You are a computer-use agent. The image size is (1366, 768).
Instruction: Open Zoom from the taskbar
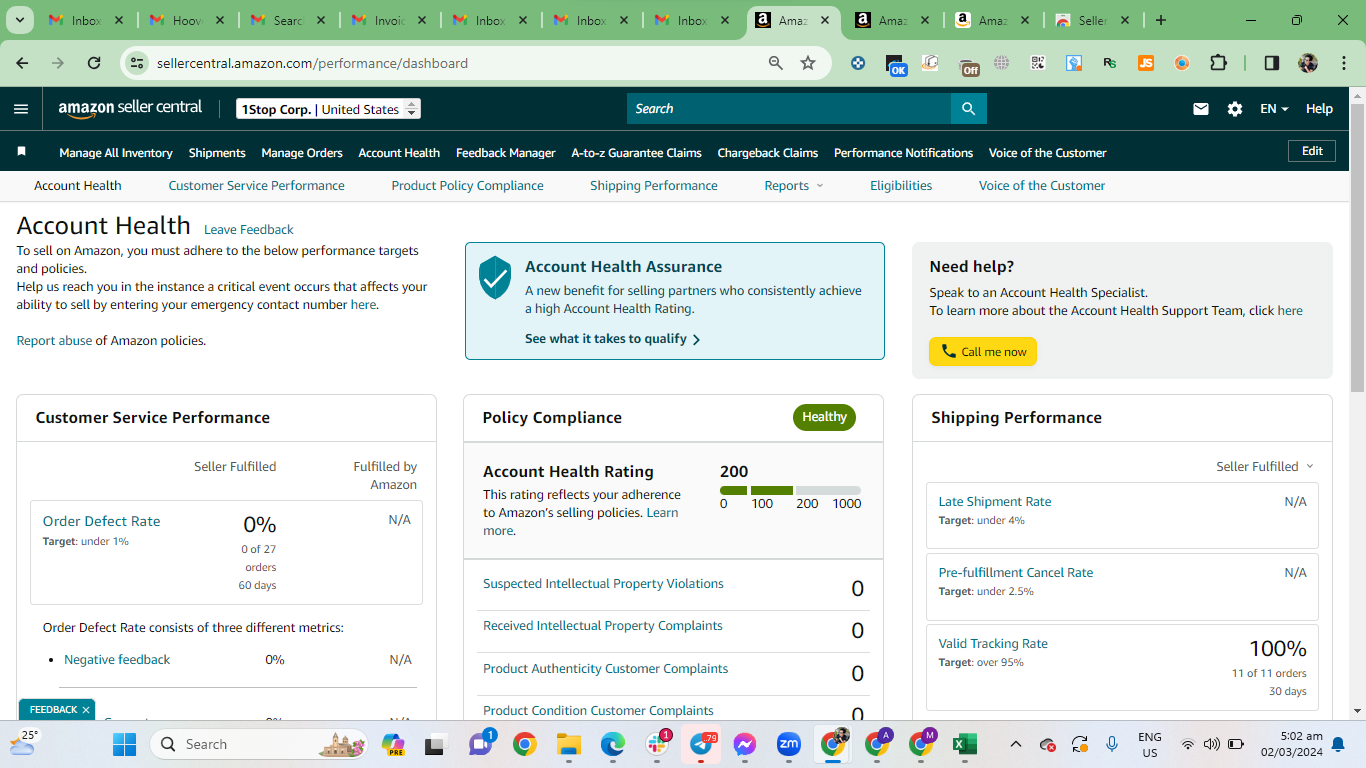pos(789,744)
